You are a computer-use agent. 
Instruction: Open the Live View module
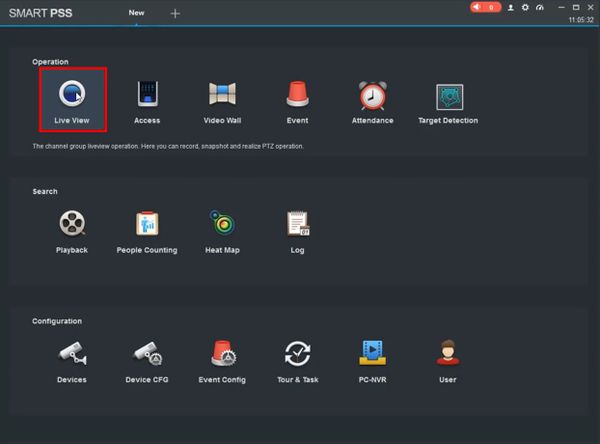72,98
